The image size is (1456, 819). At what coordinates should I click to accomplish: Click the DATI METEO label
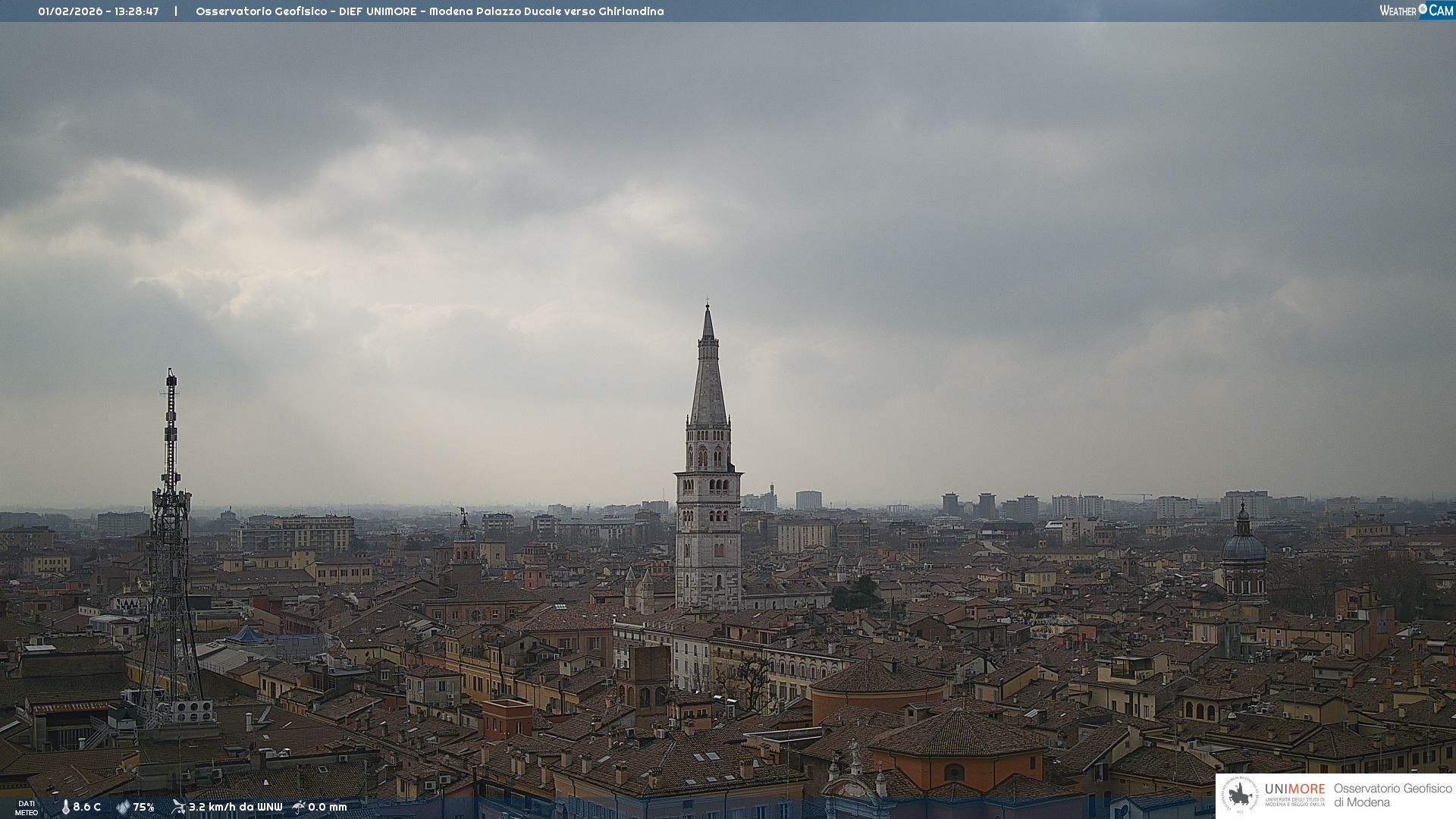tap(27, 808)
